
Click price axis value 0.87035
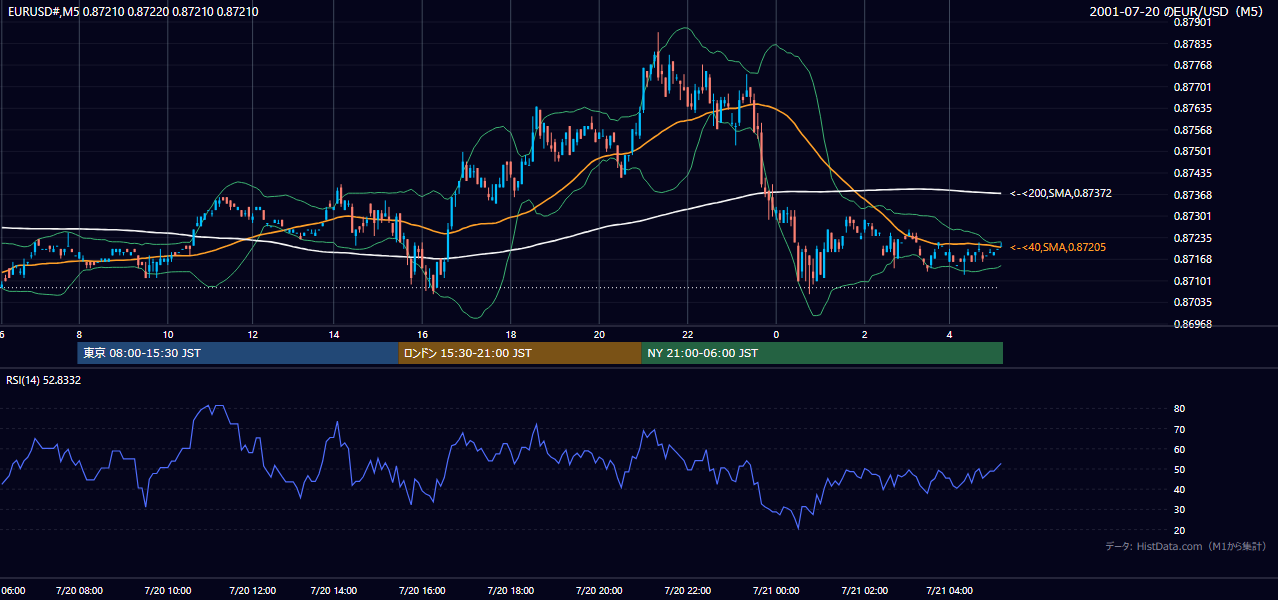(1192, 302)
